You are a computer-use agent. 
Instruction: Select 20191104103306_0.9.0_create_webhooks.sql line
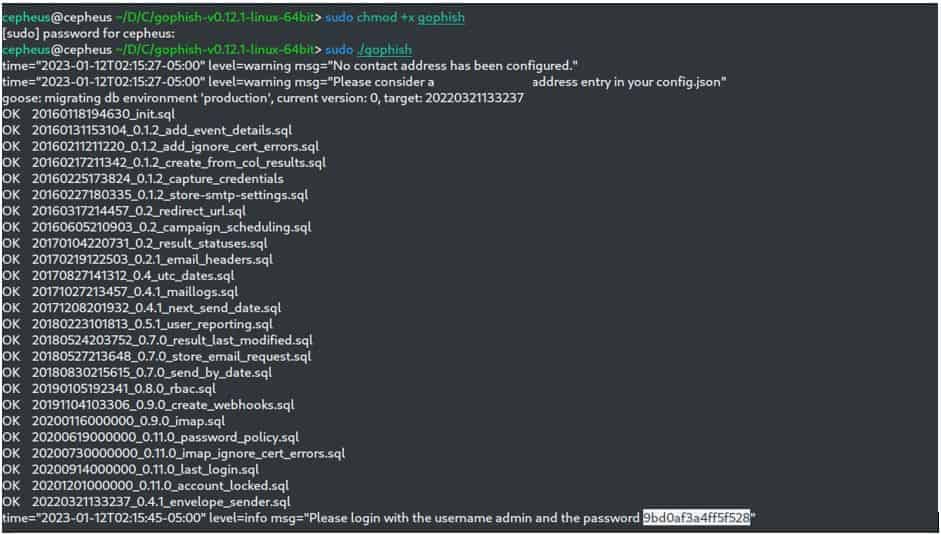[148, 405]
